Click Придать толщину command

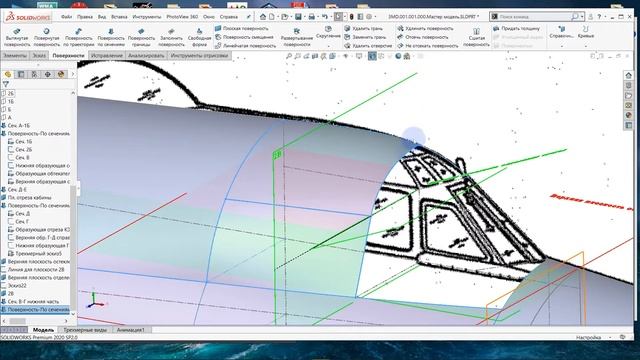tap(516, 28)
